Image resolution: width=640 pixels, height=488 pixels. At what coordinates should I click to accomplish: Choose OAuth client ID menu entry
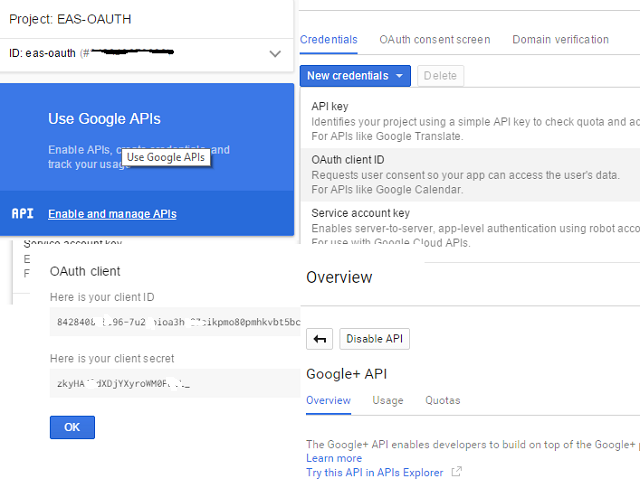pos(470,175)
